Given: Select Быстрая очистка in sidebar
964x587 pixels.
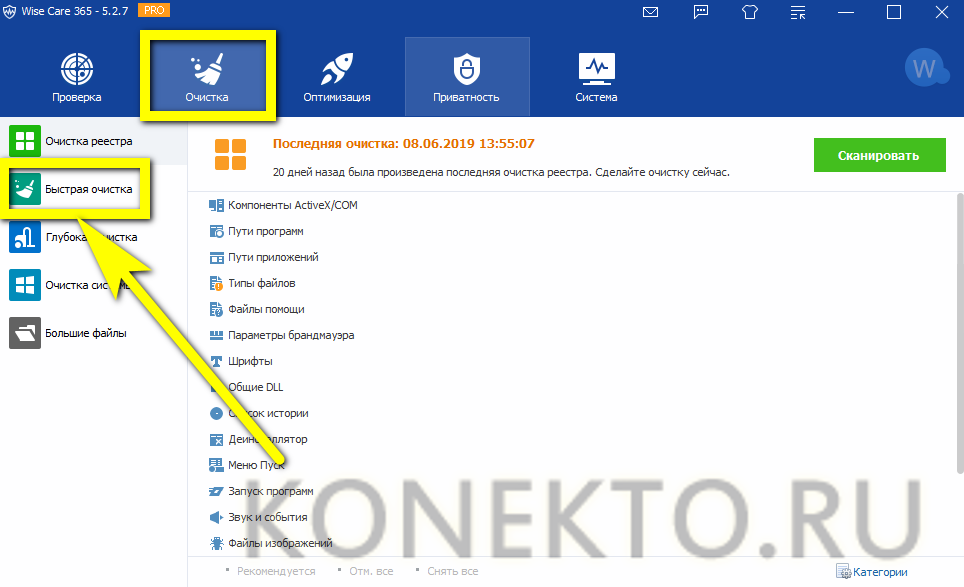Looking at the screenshot, I should click(x=88, y=189).
